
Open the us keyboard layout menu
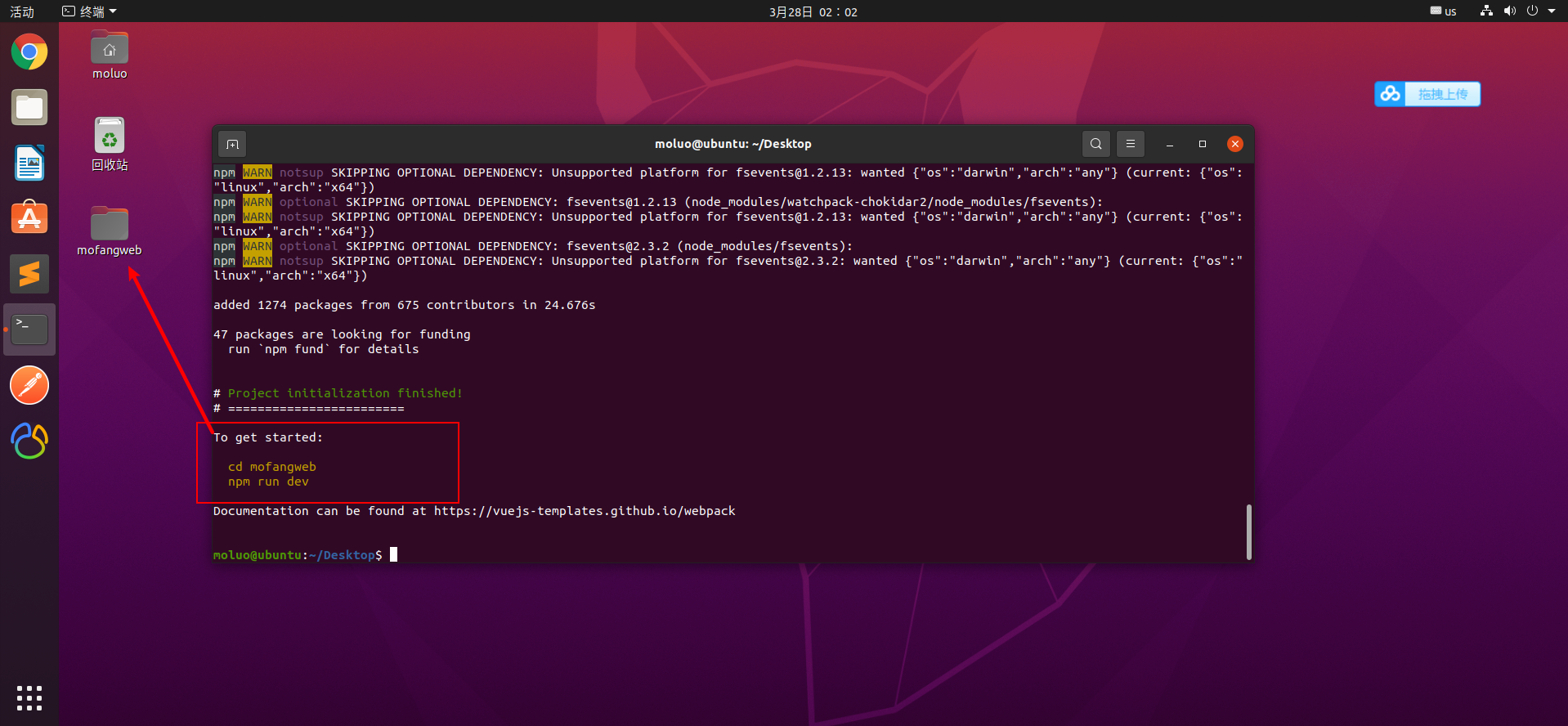tap(1444, 11)
